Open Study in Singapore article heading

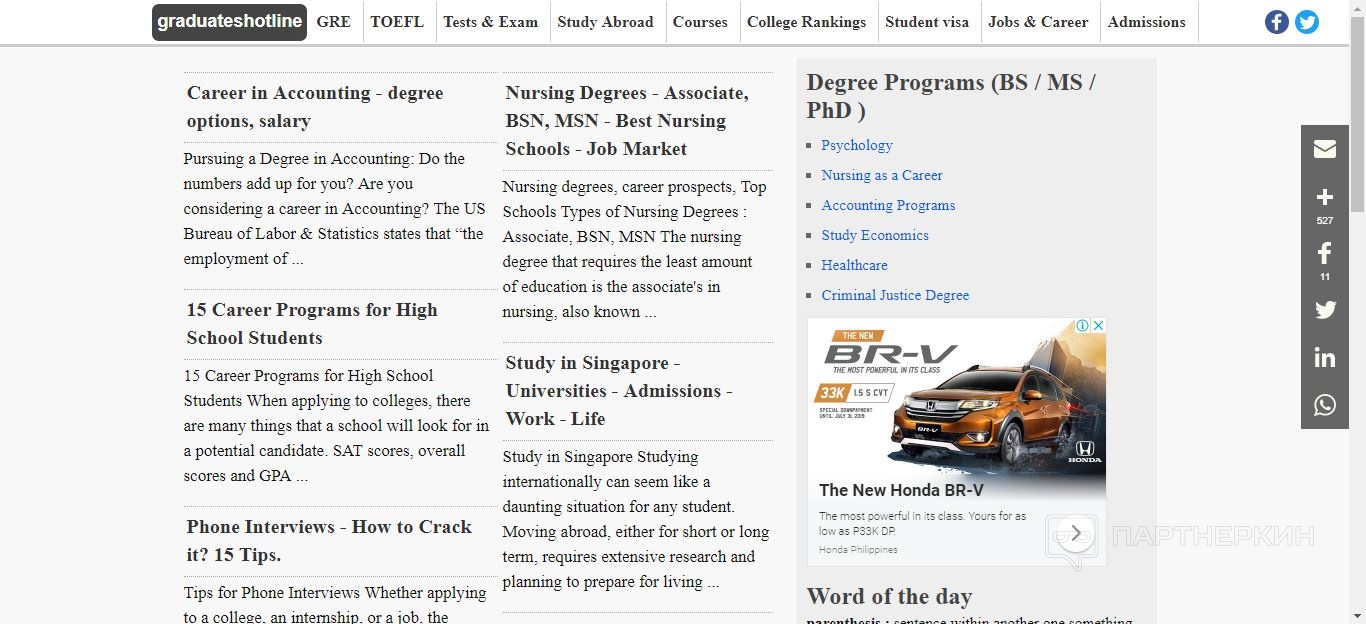619,391
